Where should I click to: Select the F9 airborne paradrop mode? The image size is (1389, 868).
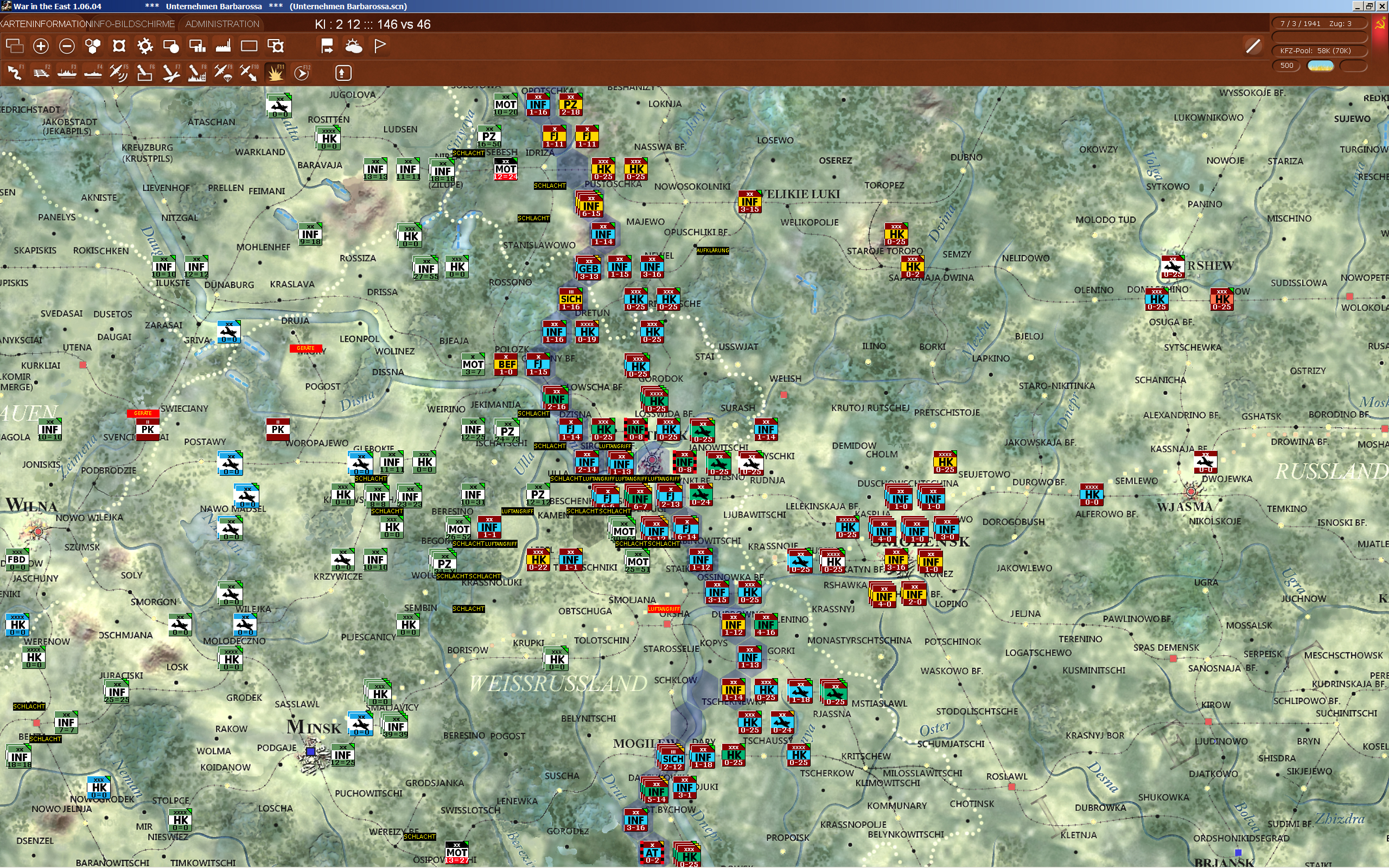224,73
